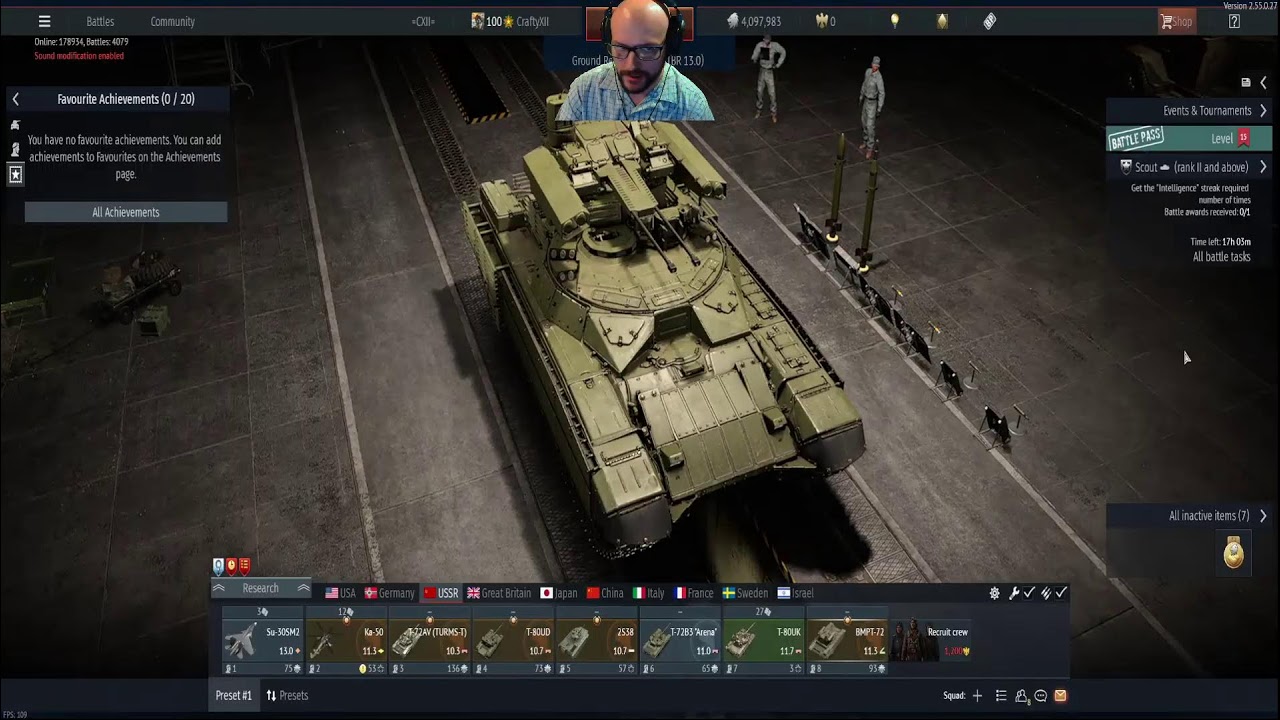Open the Community menu

coord(172,21)
